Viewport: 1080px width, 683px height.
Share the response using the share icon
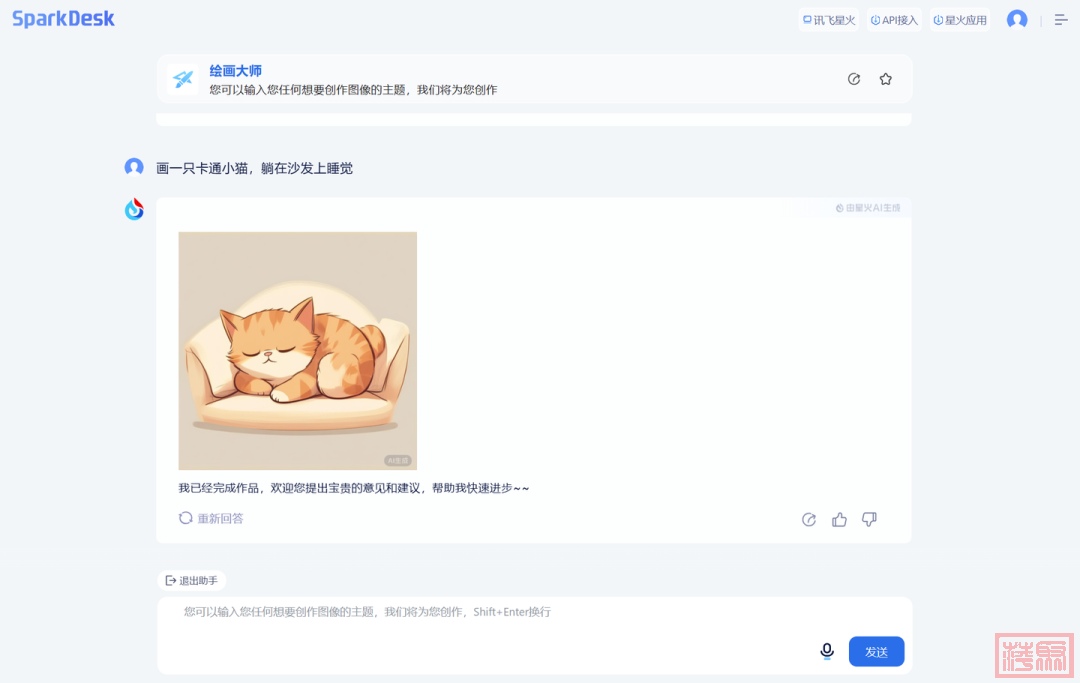point(809,519)
